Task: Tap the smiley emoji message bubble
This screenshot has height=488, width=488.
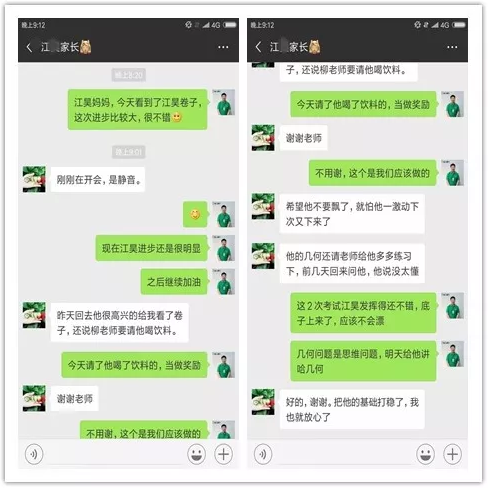Action: pos(196,214)
